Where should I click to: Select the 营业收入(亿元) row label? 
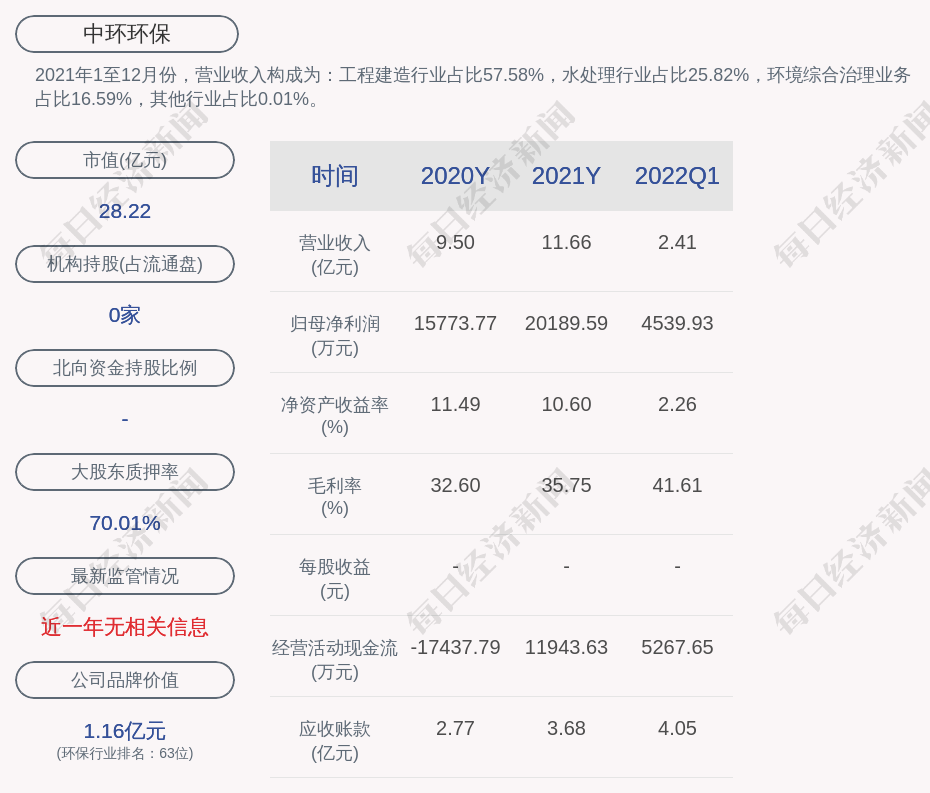[x=334, y=254]
